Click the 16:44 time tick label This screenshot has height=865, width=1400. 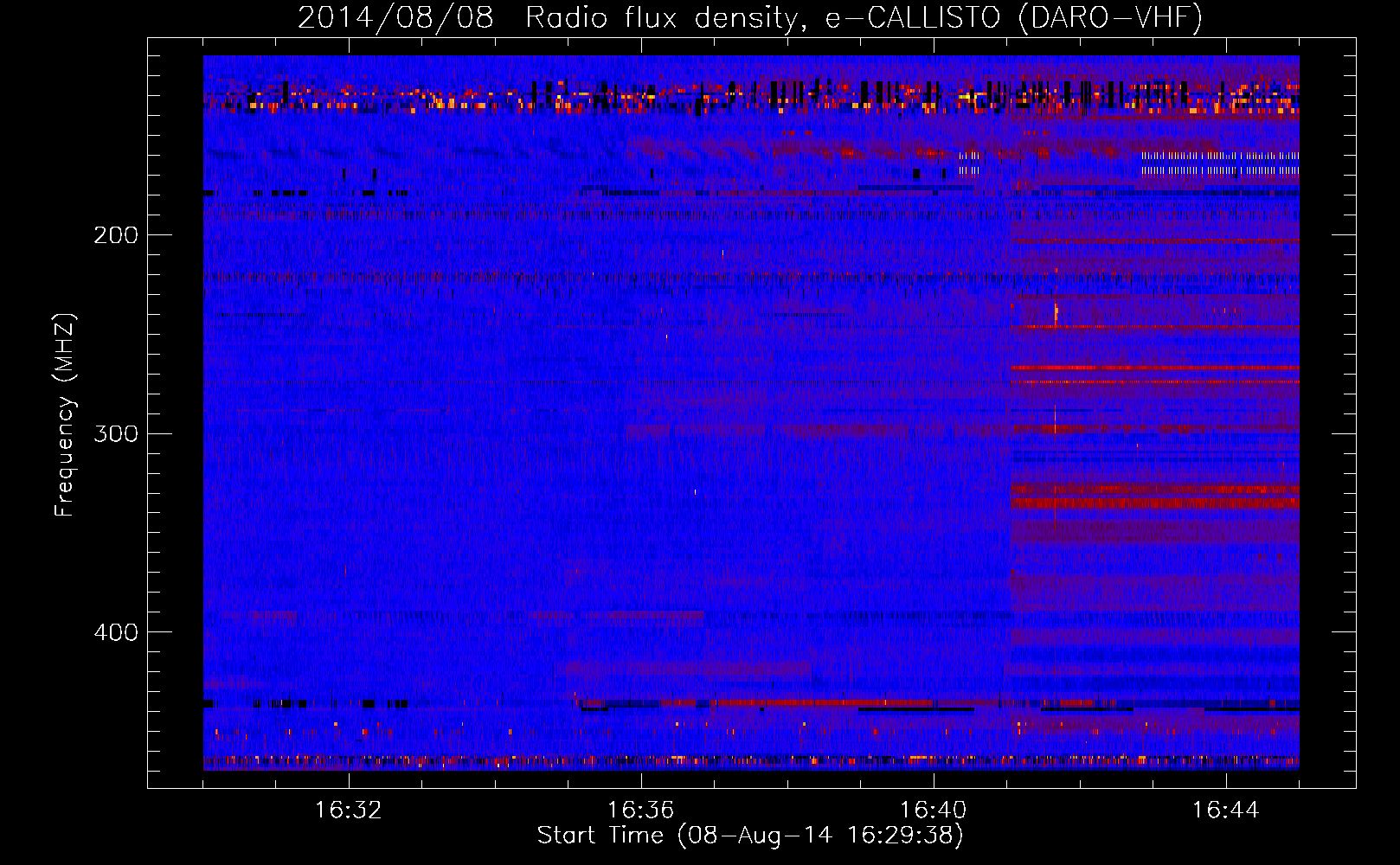tap(1225, 811)
